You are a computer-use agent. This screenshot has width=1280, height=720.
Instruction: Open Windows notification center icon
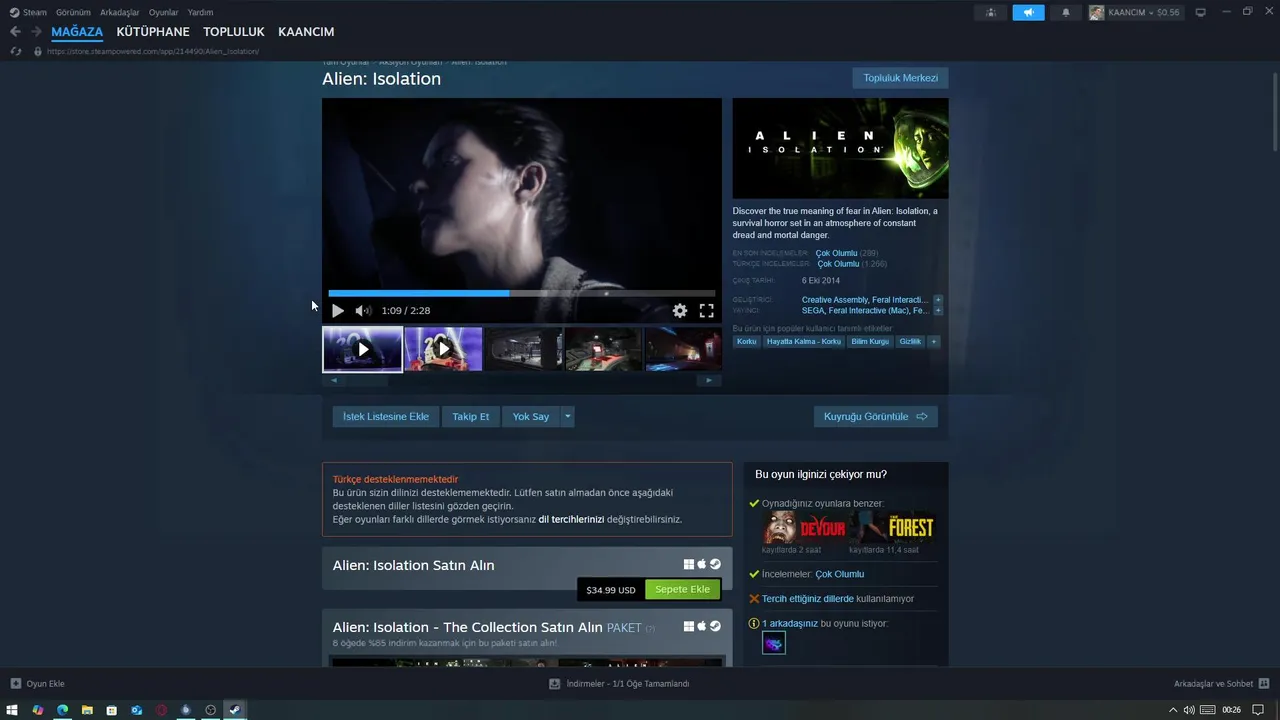[x=1256, y=710]
